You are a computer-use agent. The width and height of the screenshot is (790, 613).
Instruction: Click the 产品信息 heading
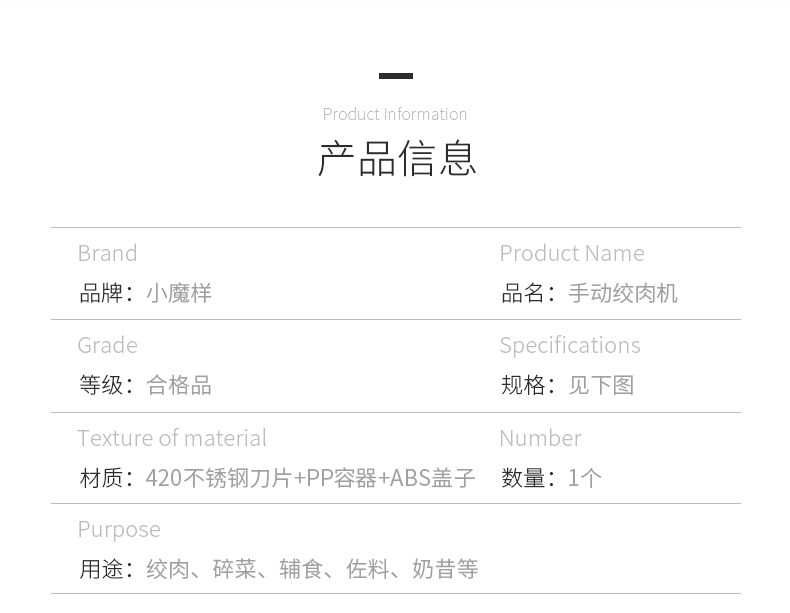pyautogui.click(x=397, y=159)
